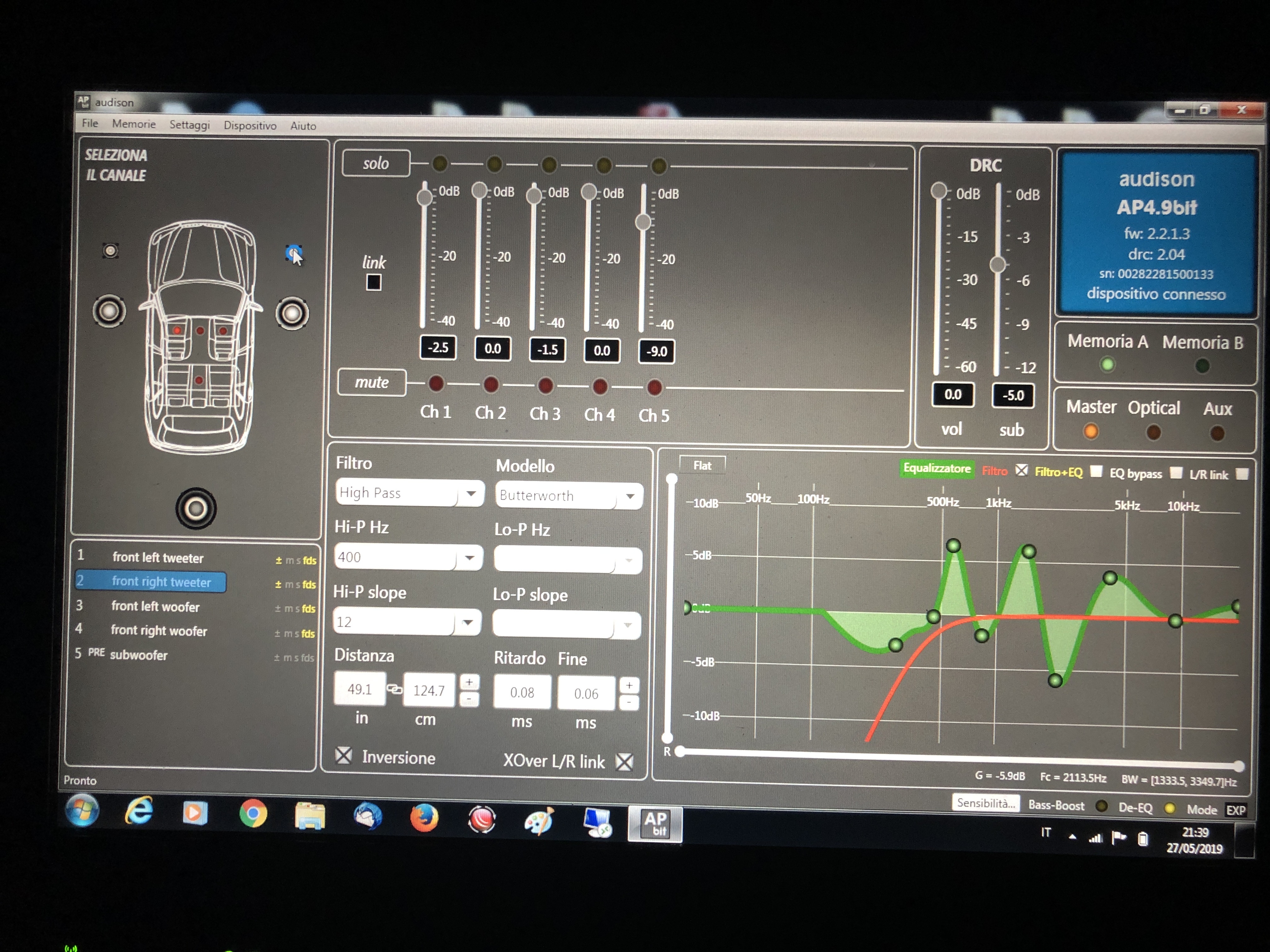This screenshot has width=1270, height=952.
Task: Select the front left woofer speaker icon
Action: [x=109, y=311]
